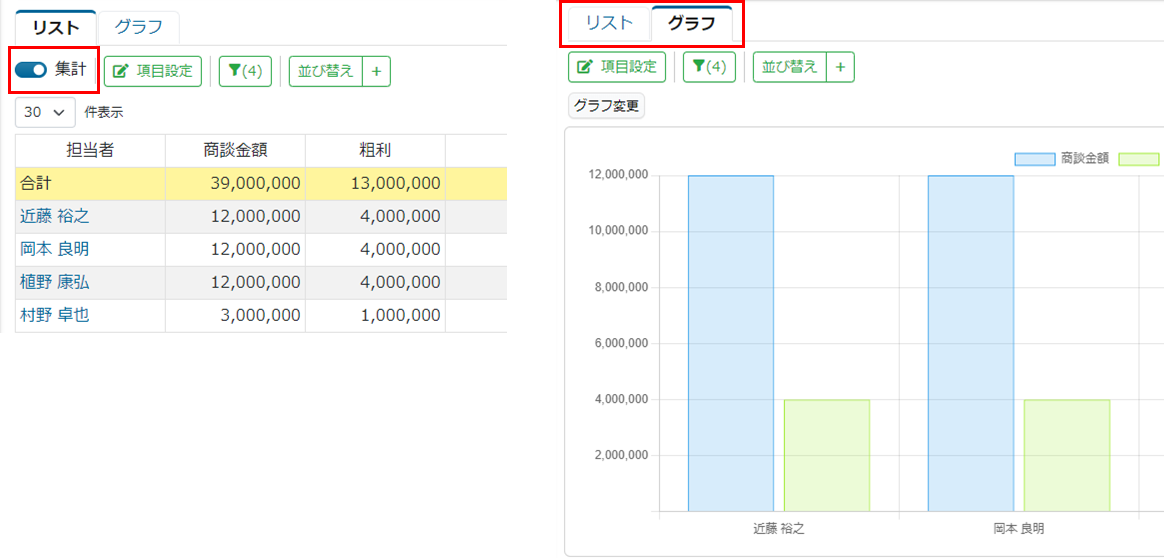Click the 岡本 良明 axis label in chart

1018,529
